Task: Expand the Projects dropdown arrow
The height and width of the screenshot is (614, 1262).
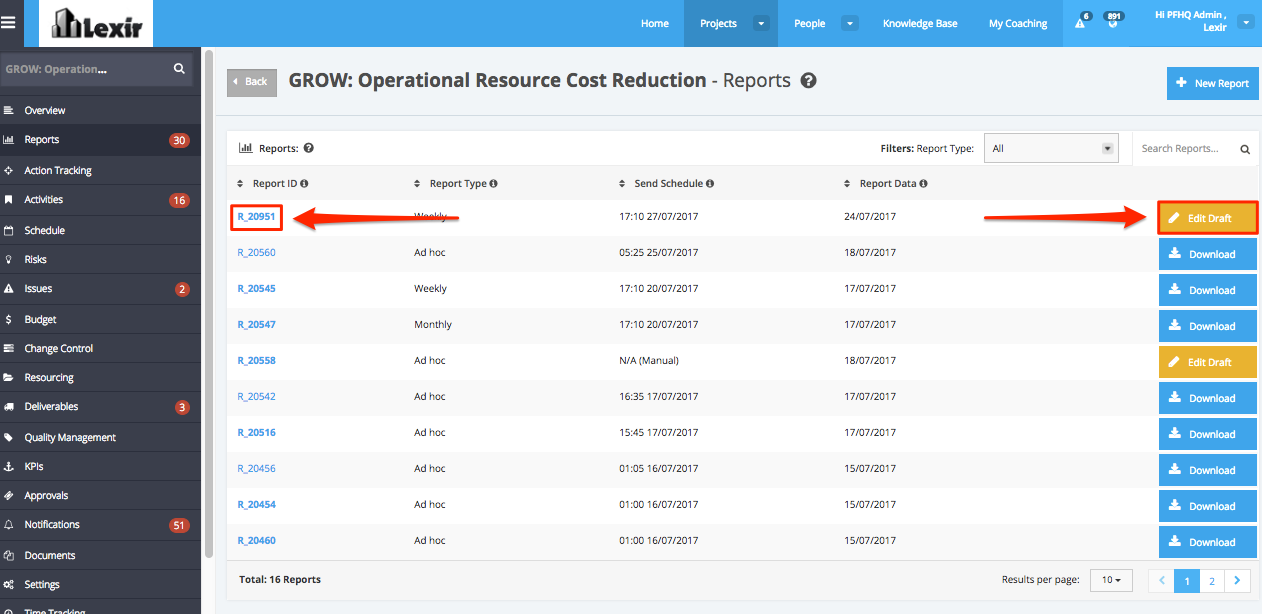Action: tap(761, 23)
